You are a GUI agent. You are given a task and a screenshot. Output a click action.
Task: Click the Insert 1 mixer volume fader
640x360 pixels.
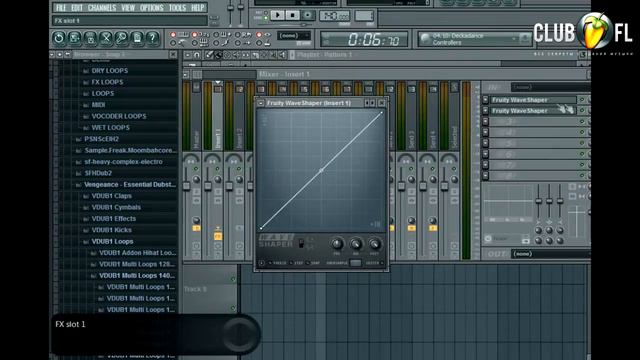pos(208,186)
